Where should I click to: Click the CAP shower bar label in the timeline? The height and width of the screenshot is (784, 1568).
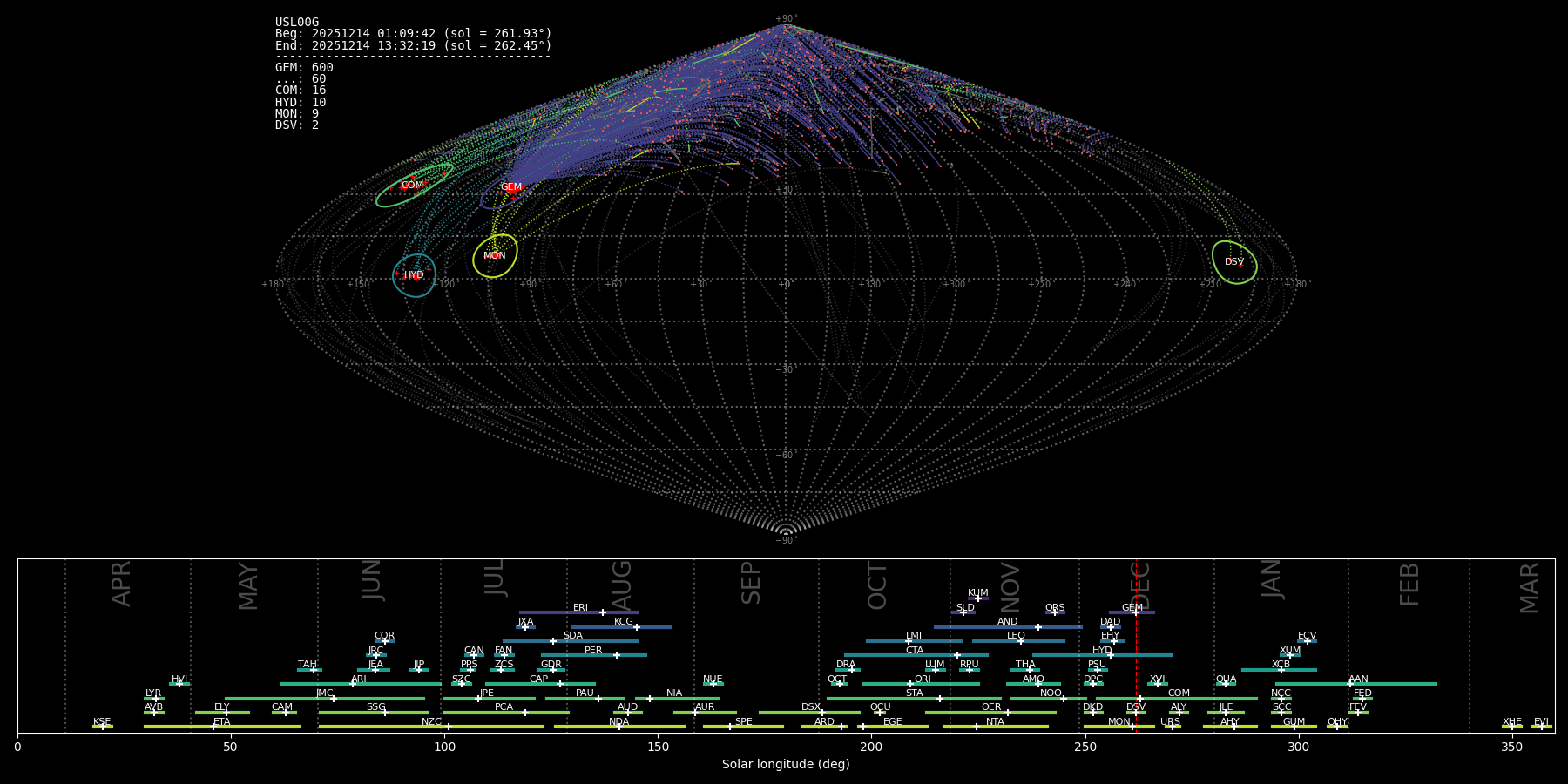pyautogui.click(x=539, y=679)
